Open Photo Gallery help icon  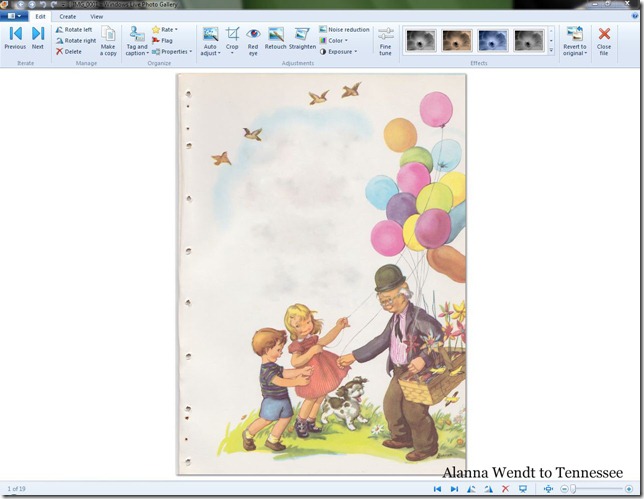(635, 16)
